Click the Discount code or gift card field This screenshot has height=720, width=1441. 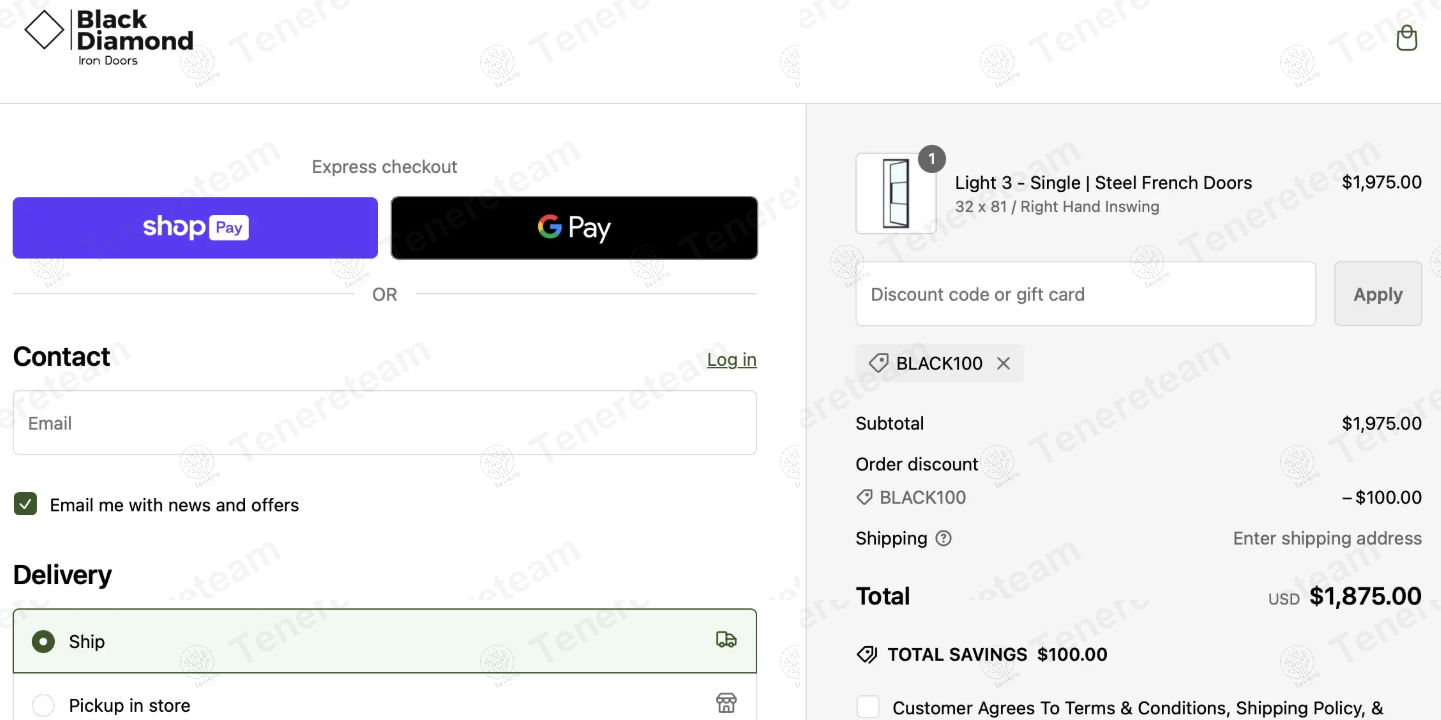[x=1085, y=294]
